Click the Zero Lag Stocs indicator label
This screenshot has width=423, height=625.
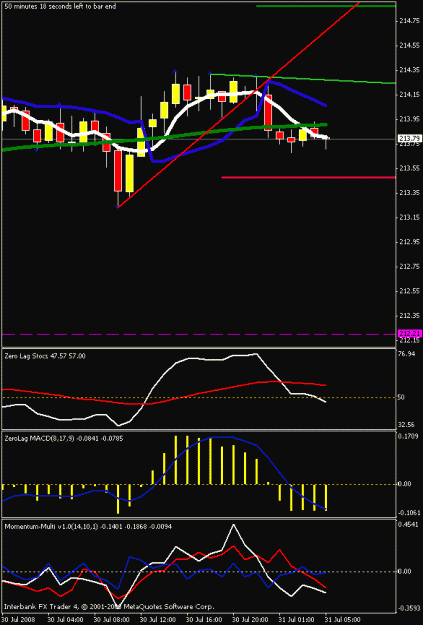pyautogui.click(x=45, y=356)
